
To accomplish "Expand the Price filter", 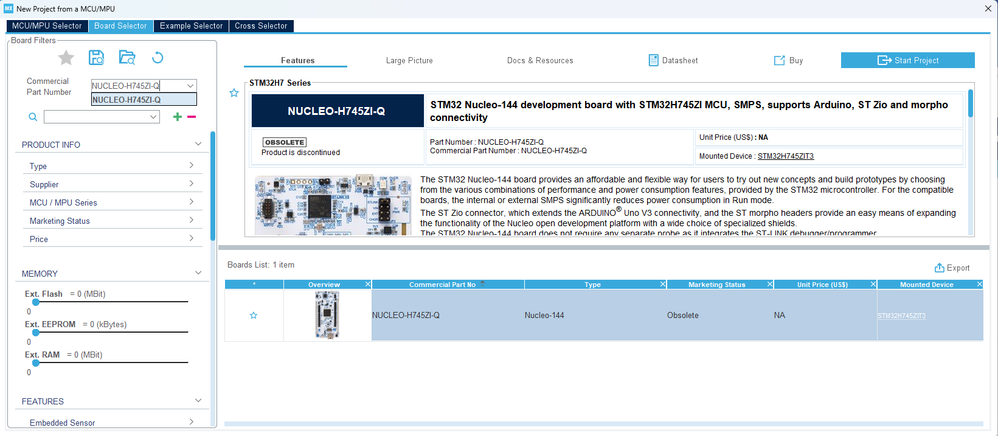I will pos(191,238).
